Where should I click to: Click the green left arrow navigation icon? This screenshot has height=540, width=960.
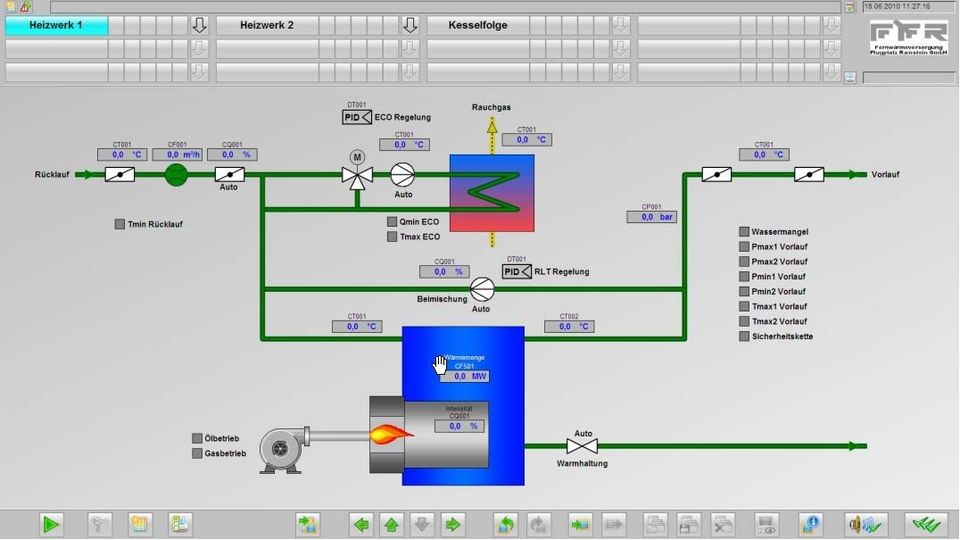click(361, 524)
